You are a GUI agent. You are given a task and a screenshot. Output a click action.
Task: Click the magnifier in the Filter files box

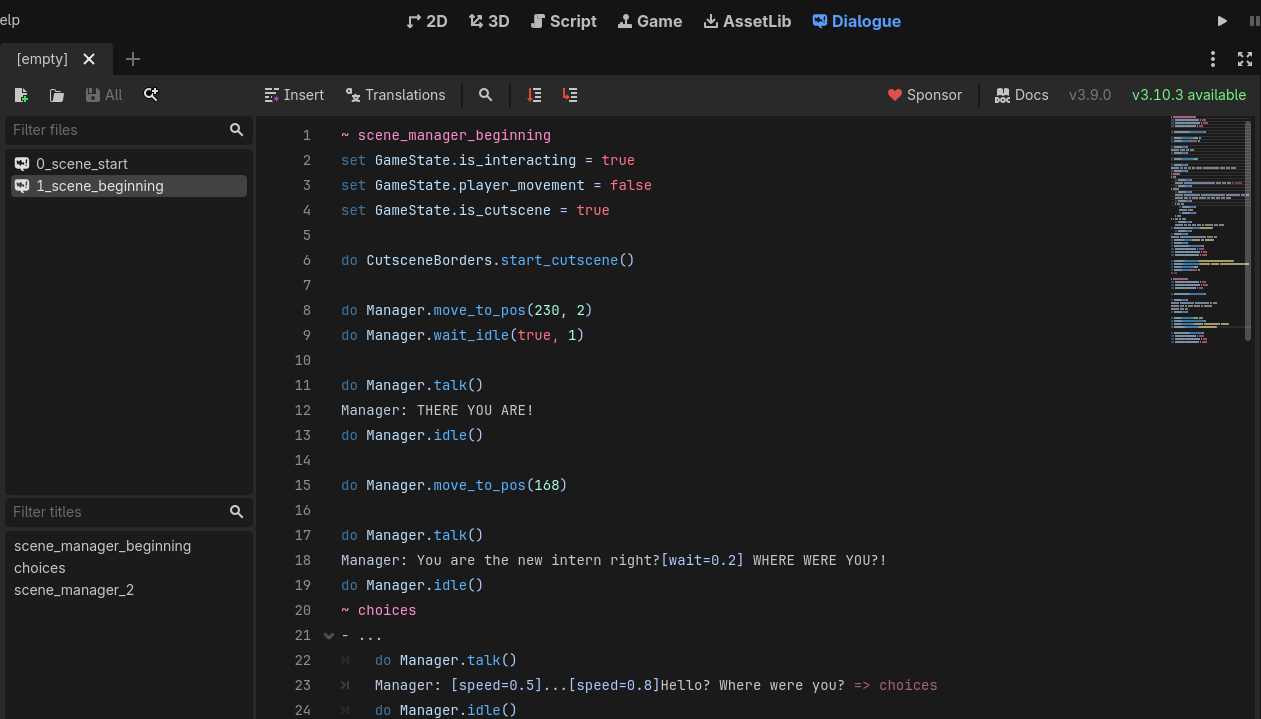coord(236,130)
